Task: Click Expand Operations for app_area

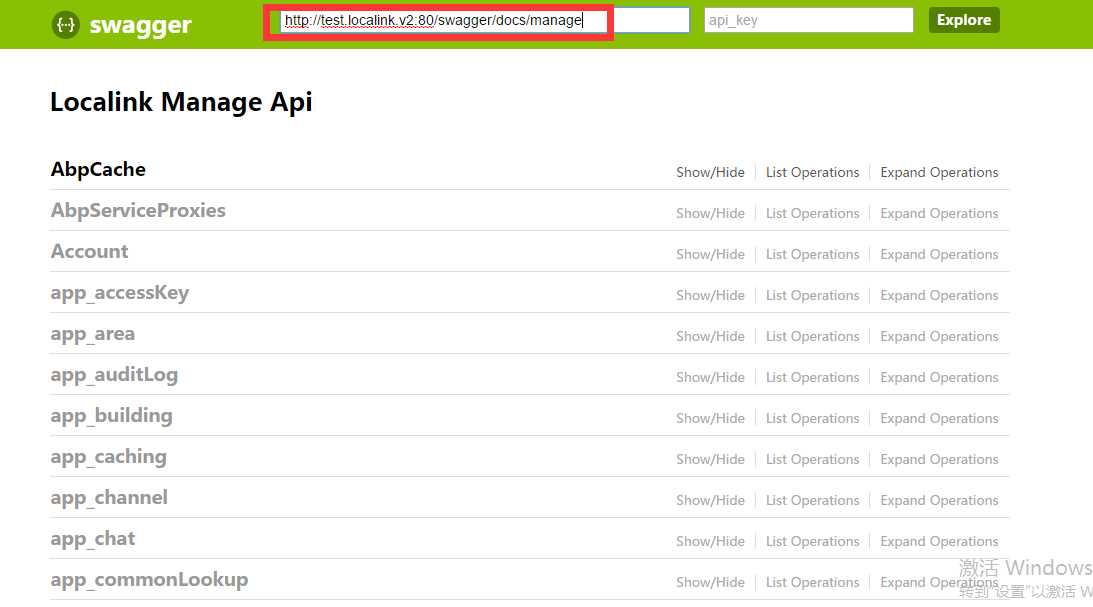Action: coord(939,337)
